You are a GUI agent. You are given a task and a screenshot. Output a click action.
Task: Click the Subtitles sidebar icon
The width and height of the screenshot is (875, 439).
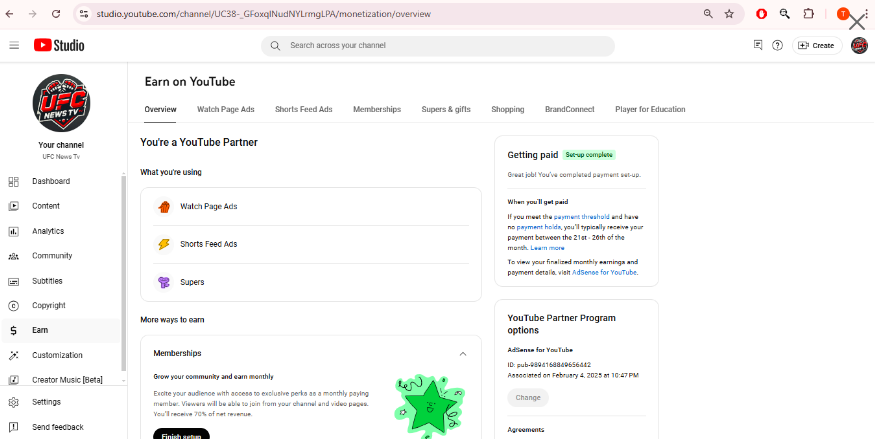(x=13, y=281)
